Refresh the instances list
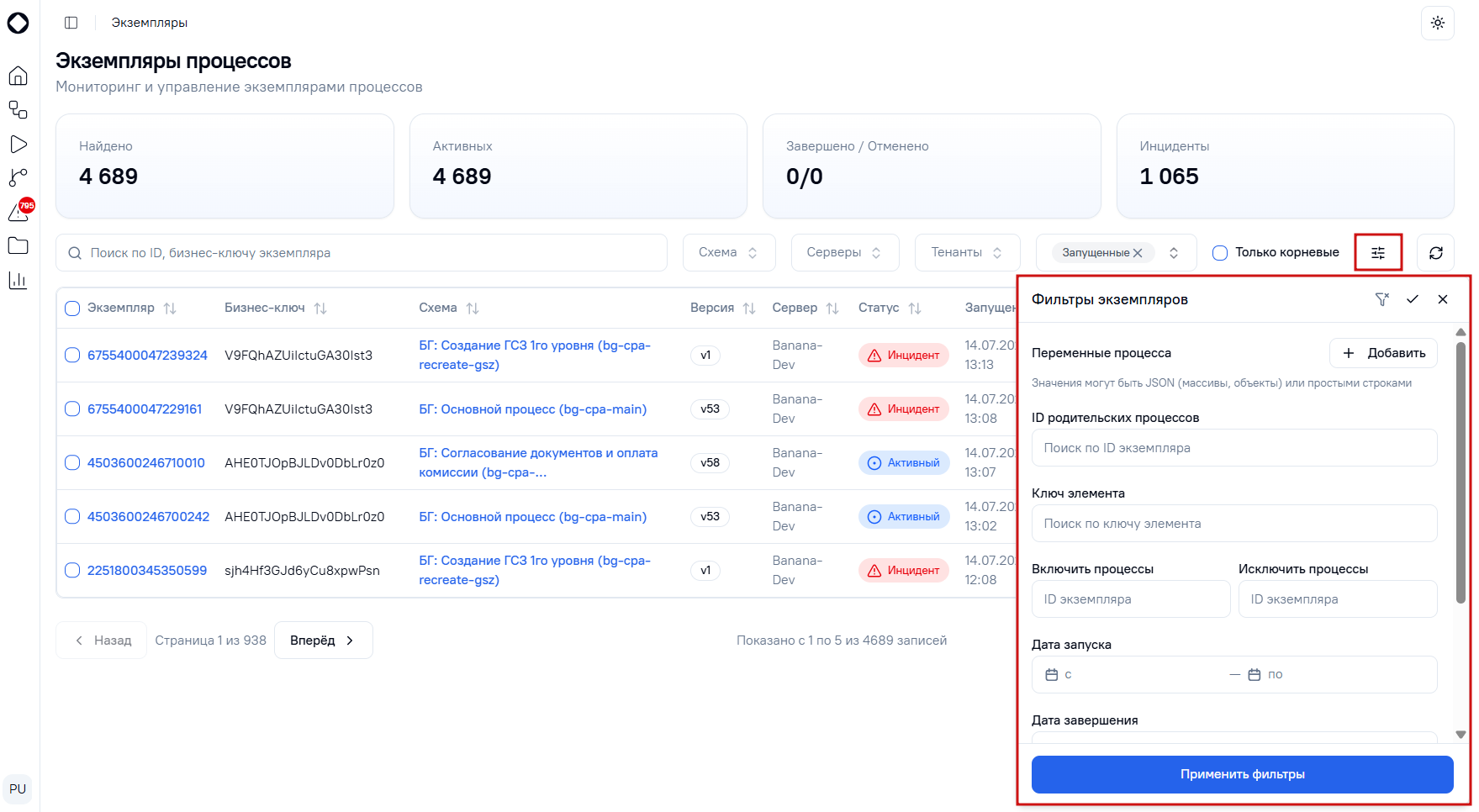 click(1435, 252)
